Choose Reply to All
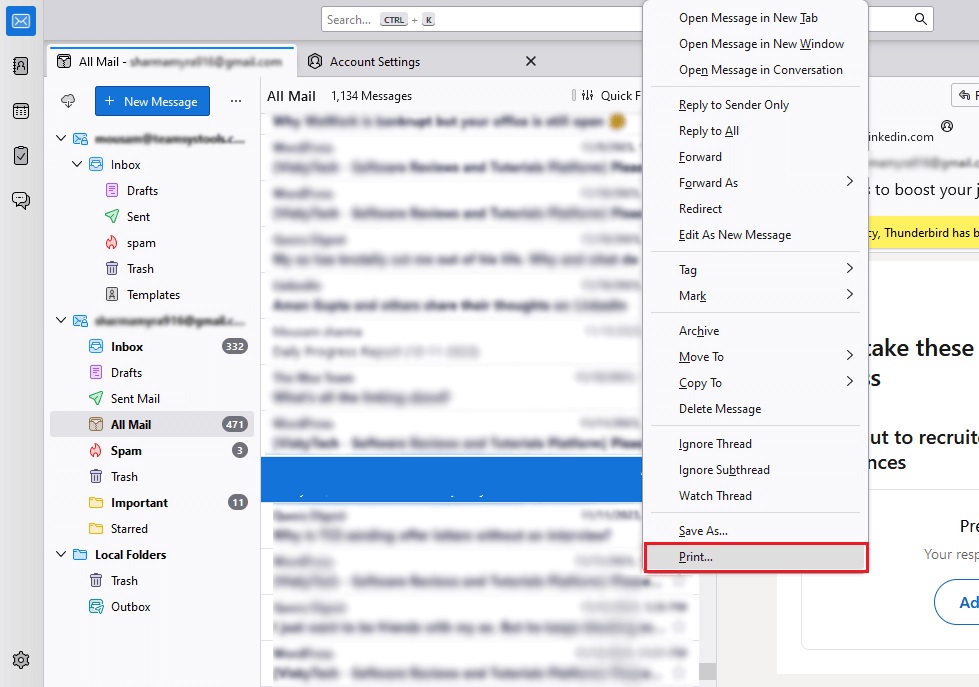Screen dimensions: 979x687 click(x=755, y=131)
